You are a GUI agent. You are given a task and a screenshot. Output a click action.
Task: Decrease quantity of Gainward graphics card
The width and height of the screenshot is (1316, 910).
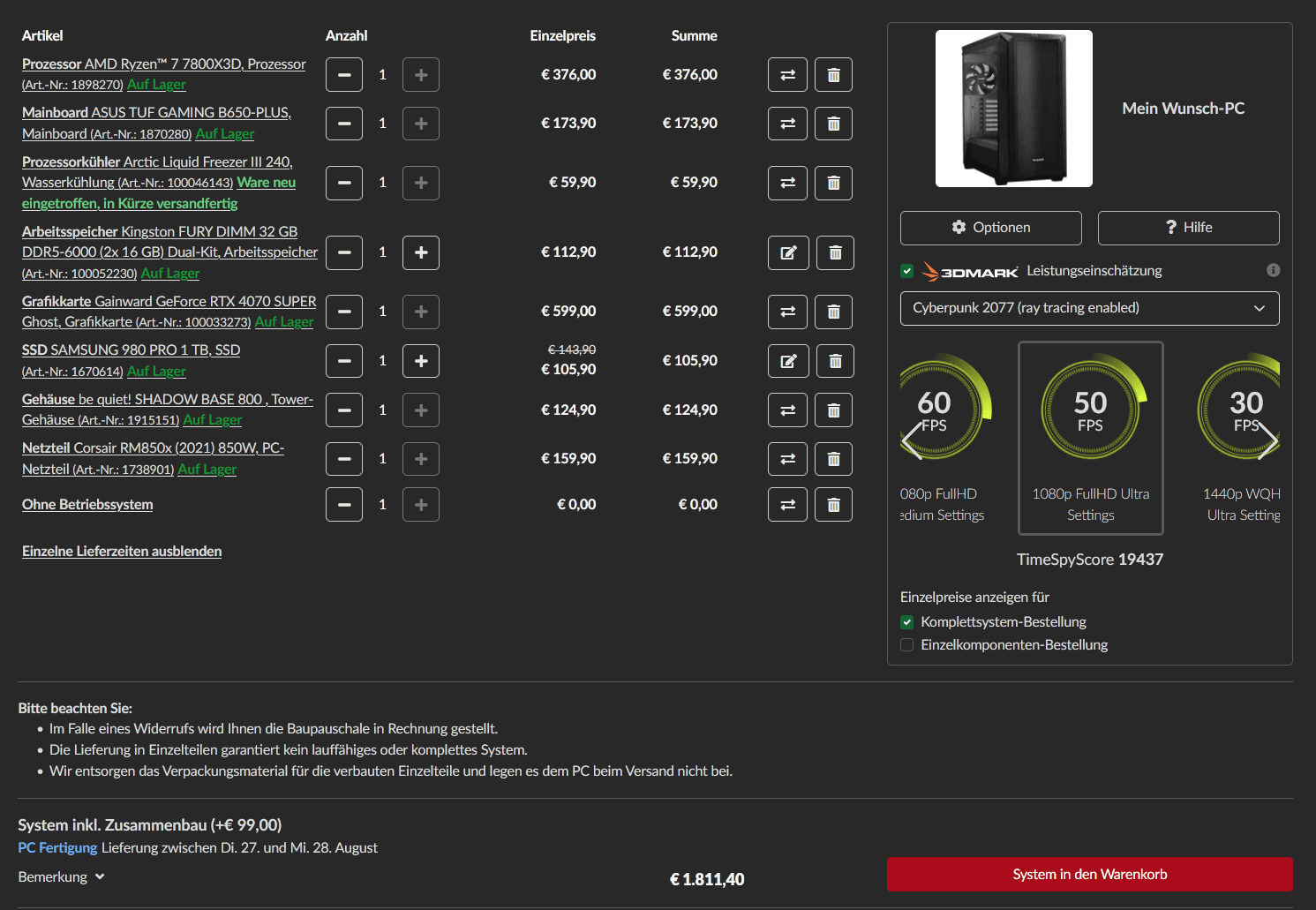(344, 312)
